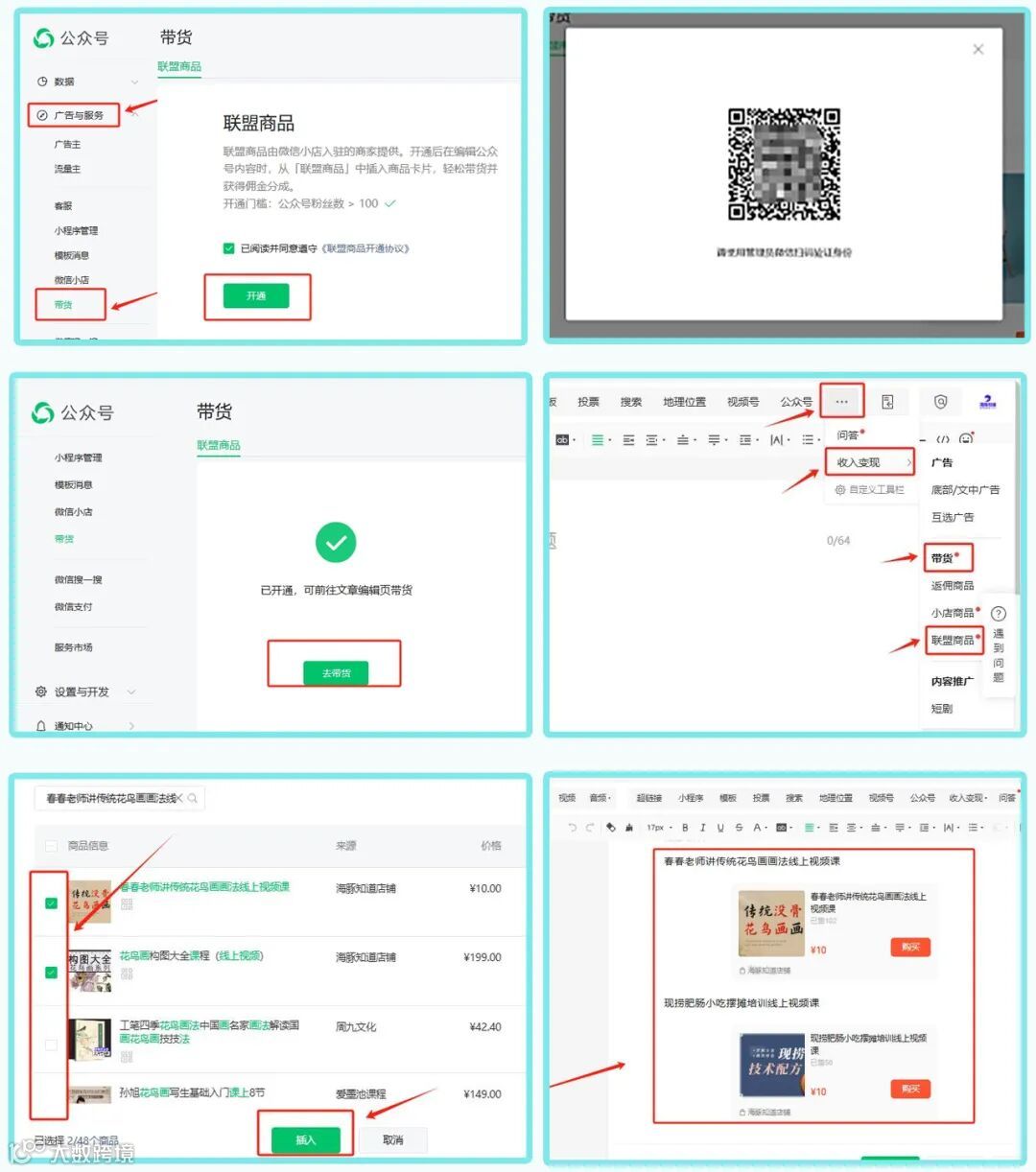
Task: Click the 超链接 toolbar item
Action: [x=649, y=798]
